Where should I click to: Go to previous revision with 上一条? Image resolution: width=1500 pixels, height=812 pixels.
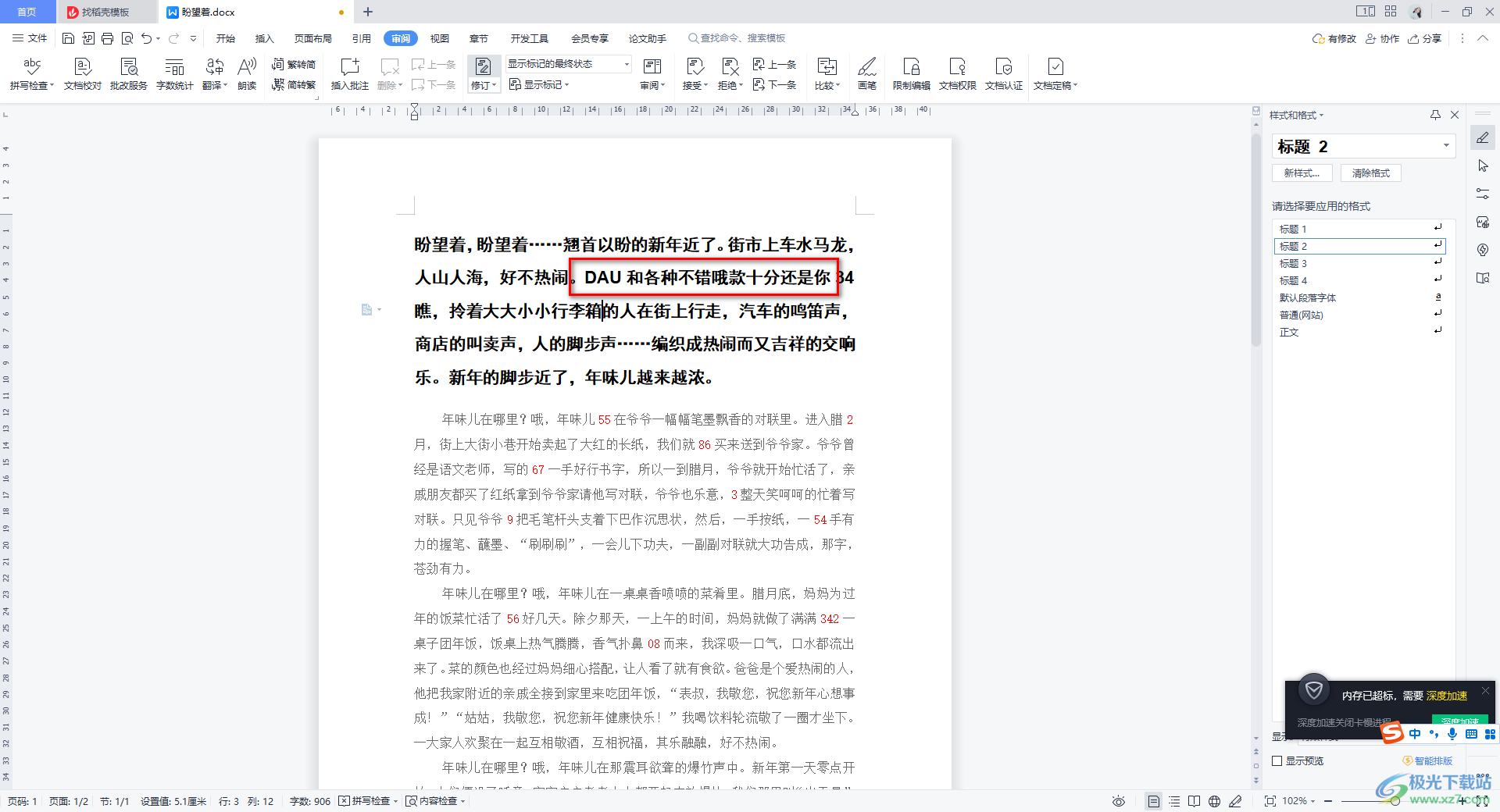coord(774,65)
